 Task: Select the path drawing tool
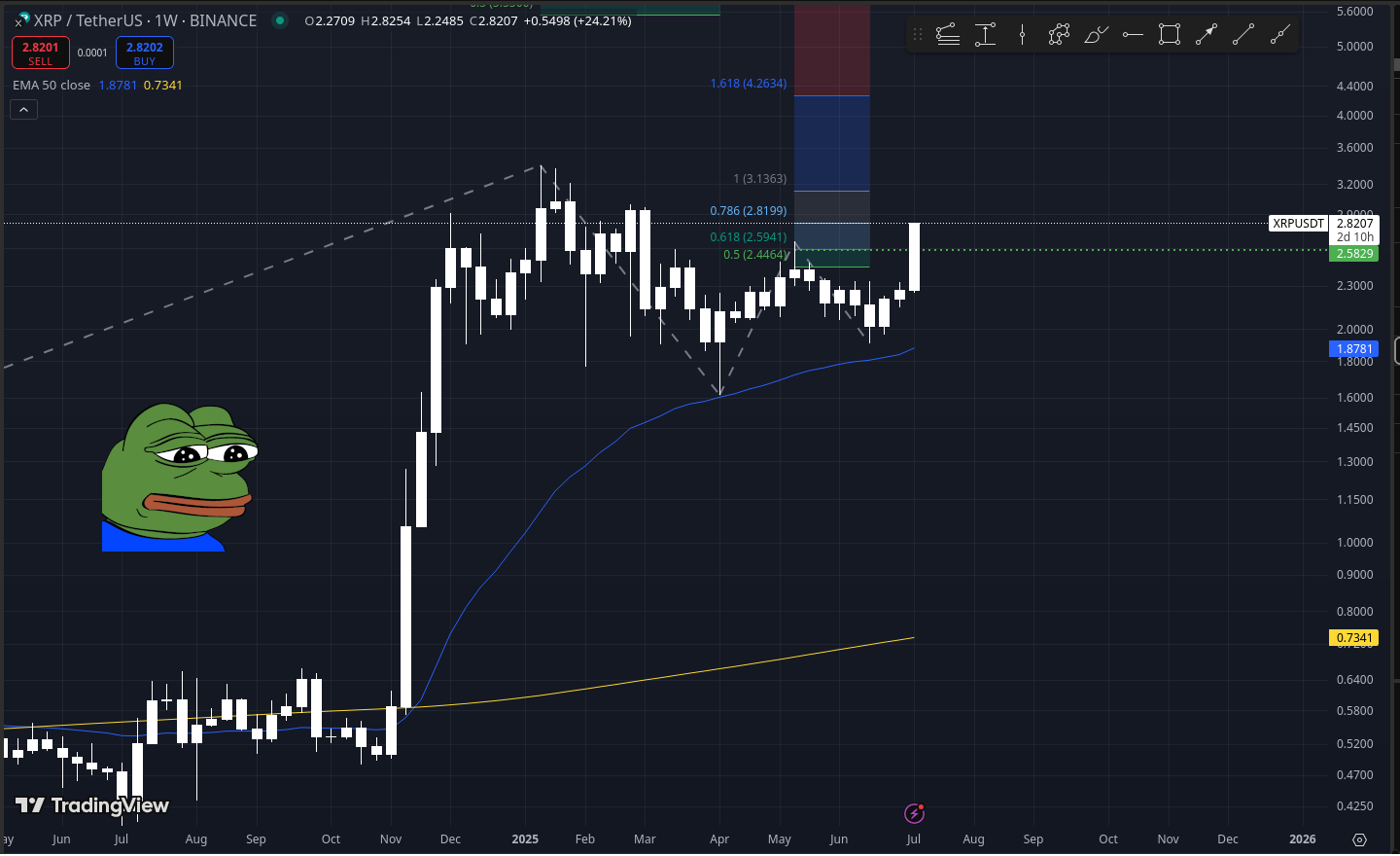coord(1059,35)
